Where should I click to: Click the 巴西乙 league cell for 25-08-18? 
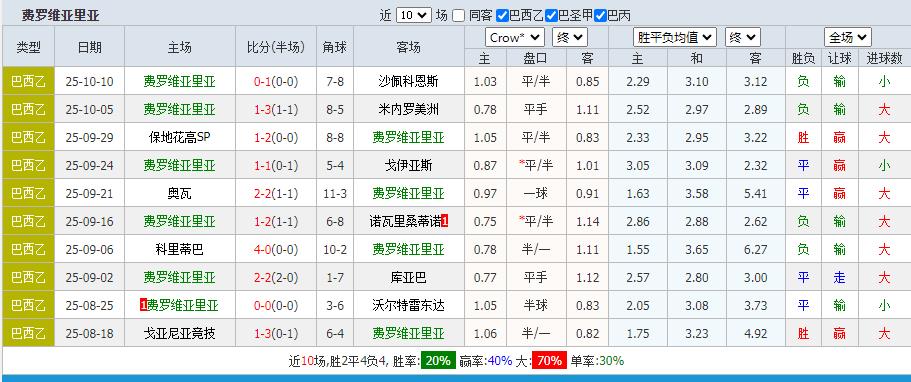(28, 333)
